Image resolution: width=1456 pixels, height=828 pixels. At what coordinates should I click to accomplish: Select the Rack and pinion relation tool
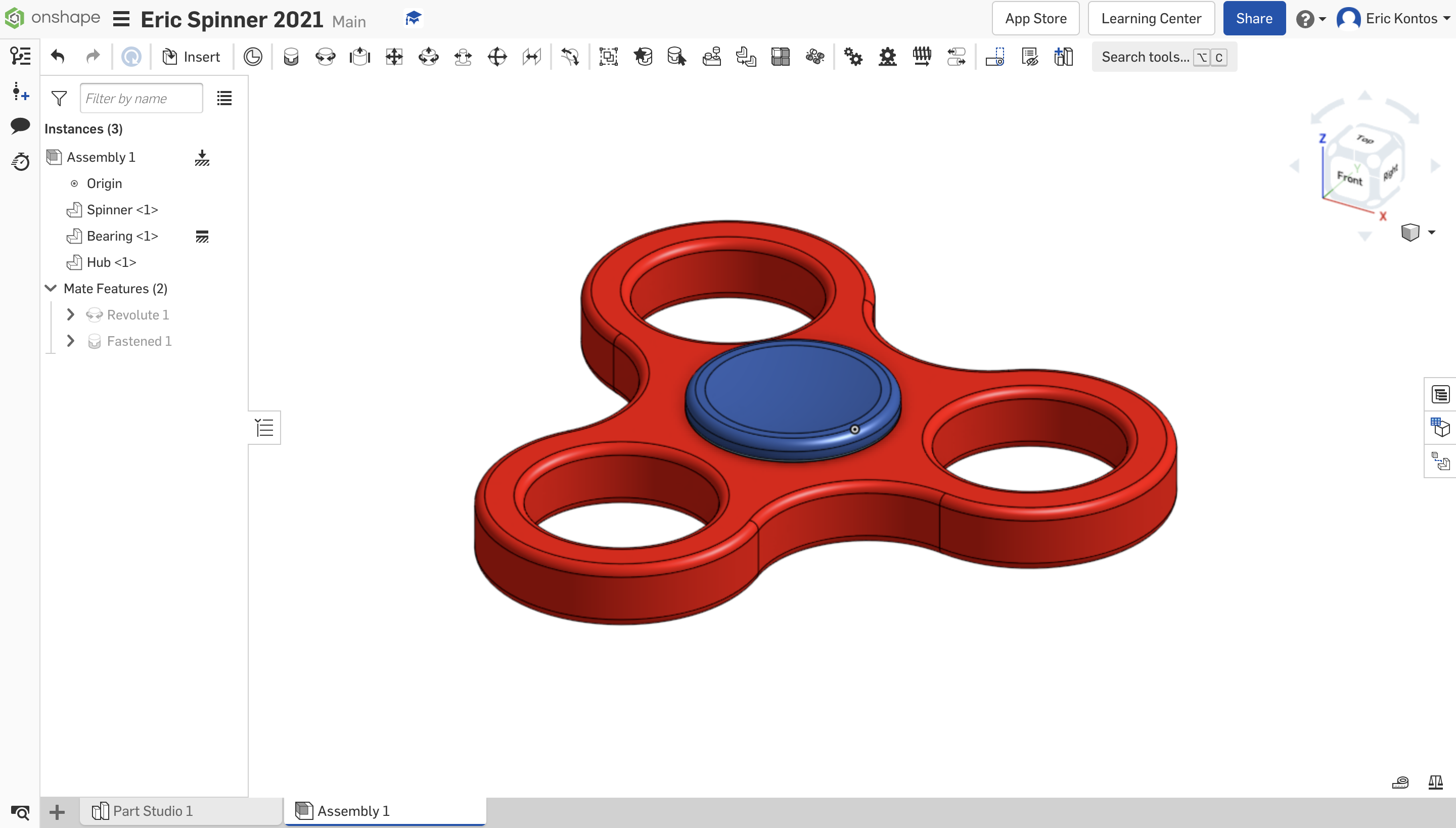coord(888,56)
